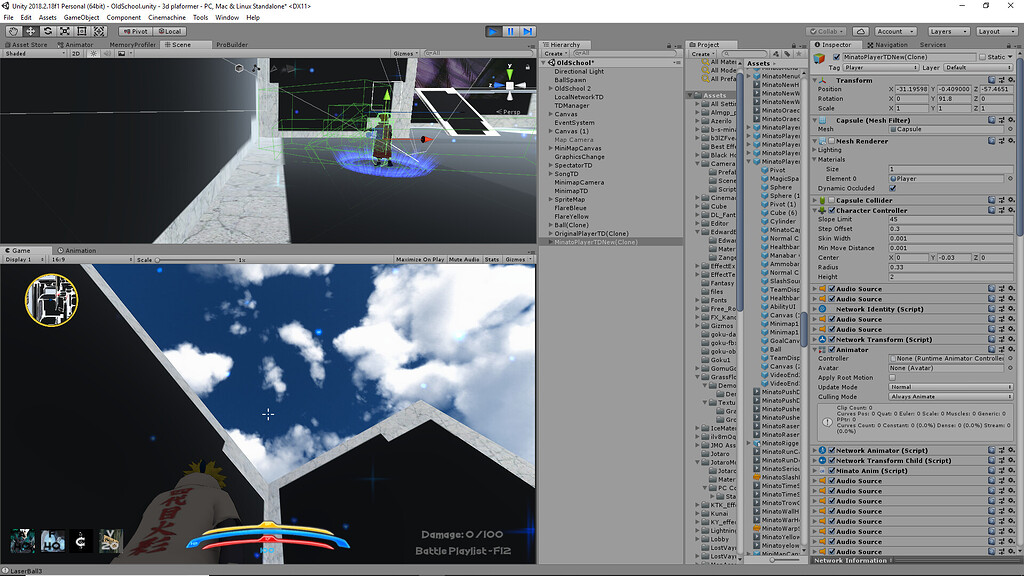Select the Rect Transform tool
Image resolution: width=1024 pixels, height=576 pixels.
tap(81, 31)
